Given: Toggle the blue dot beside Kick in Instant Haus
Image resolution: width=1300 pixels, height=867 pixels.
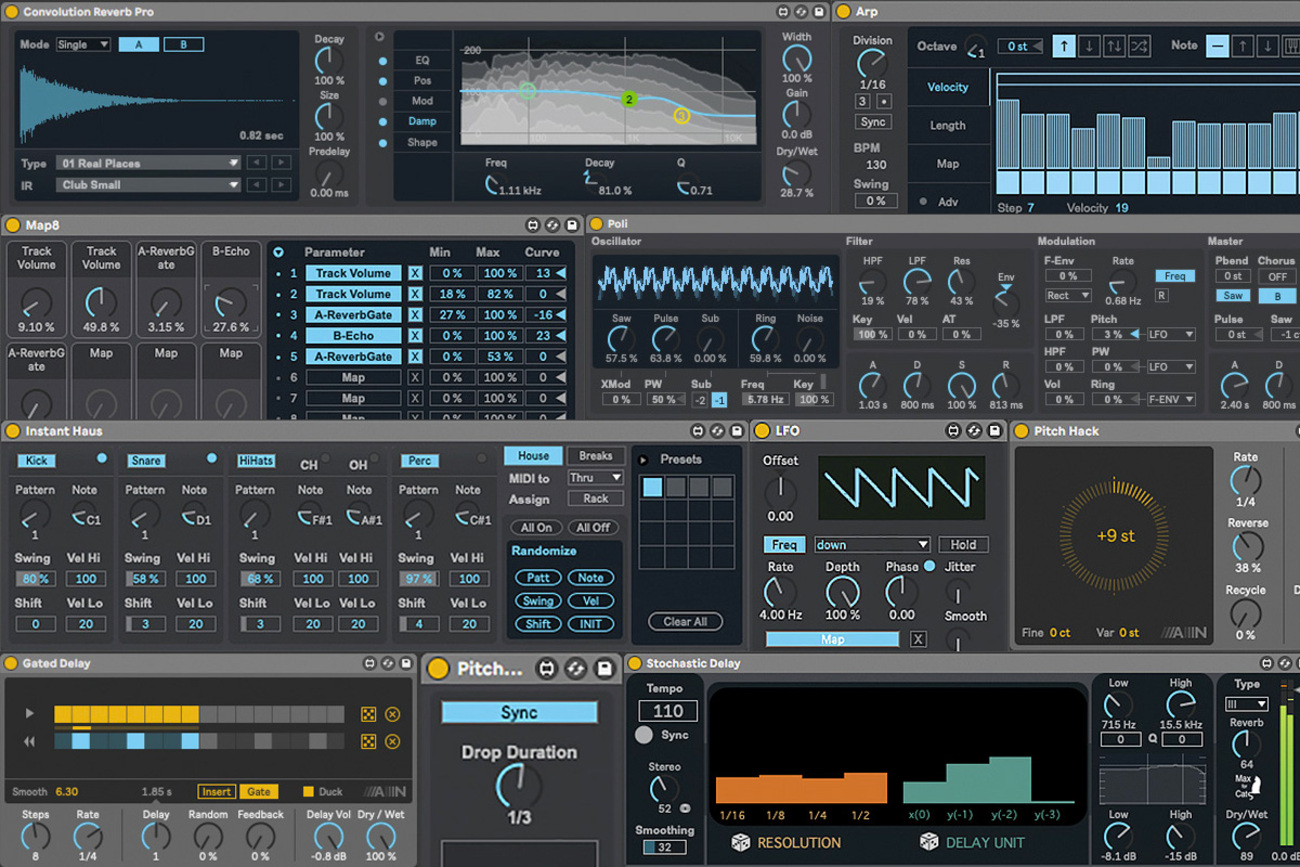Looking at the screenshot, I should point(101,459).
